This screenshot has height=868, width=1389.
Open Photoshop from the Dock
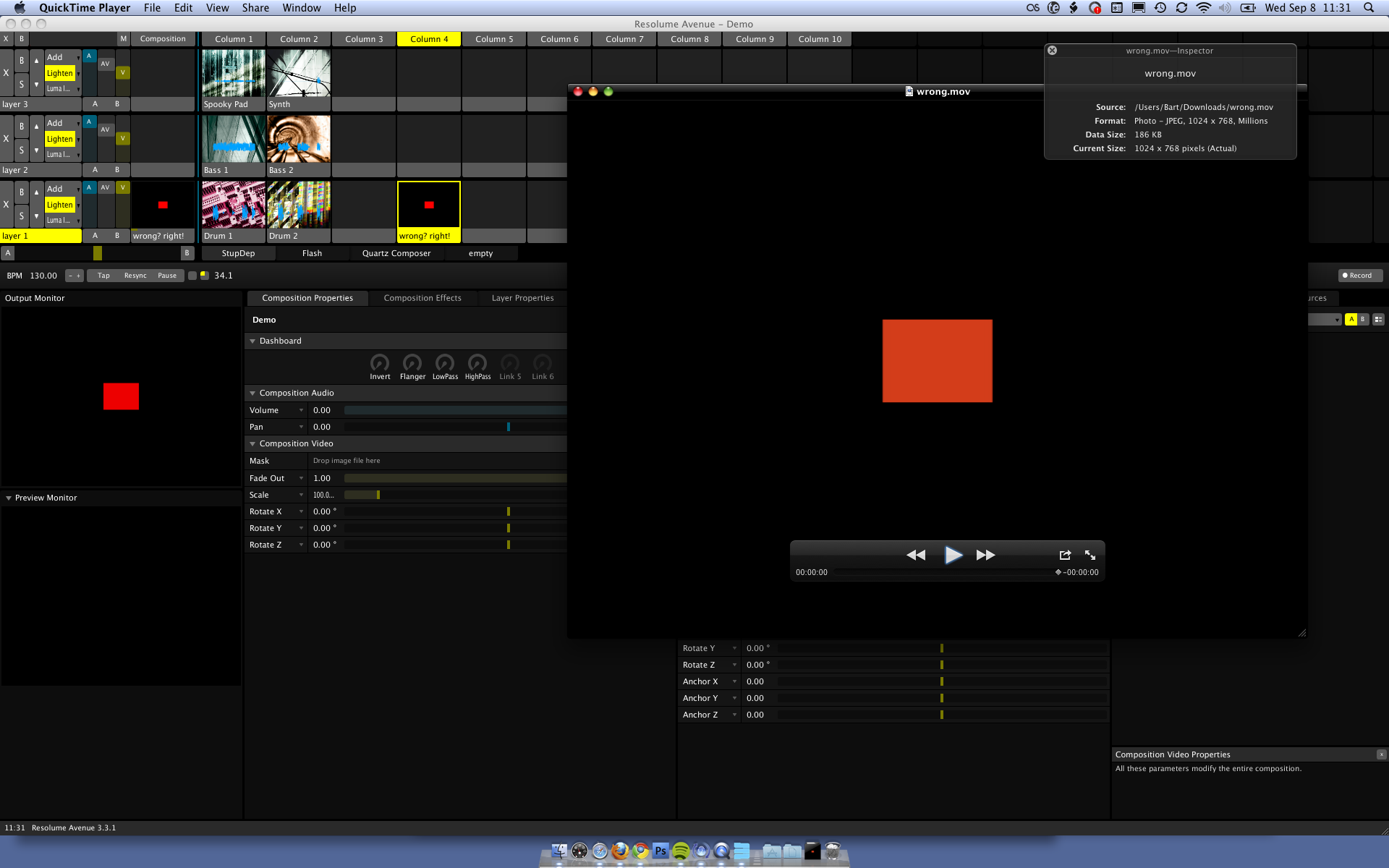660,851
